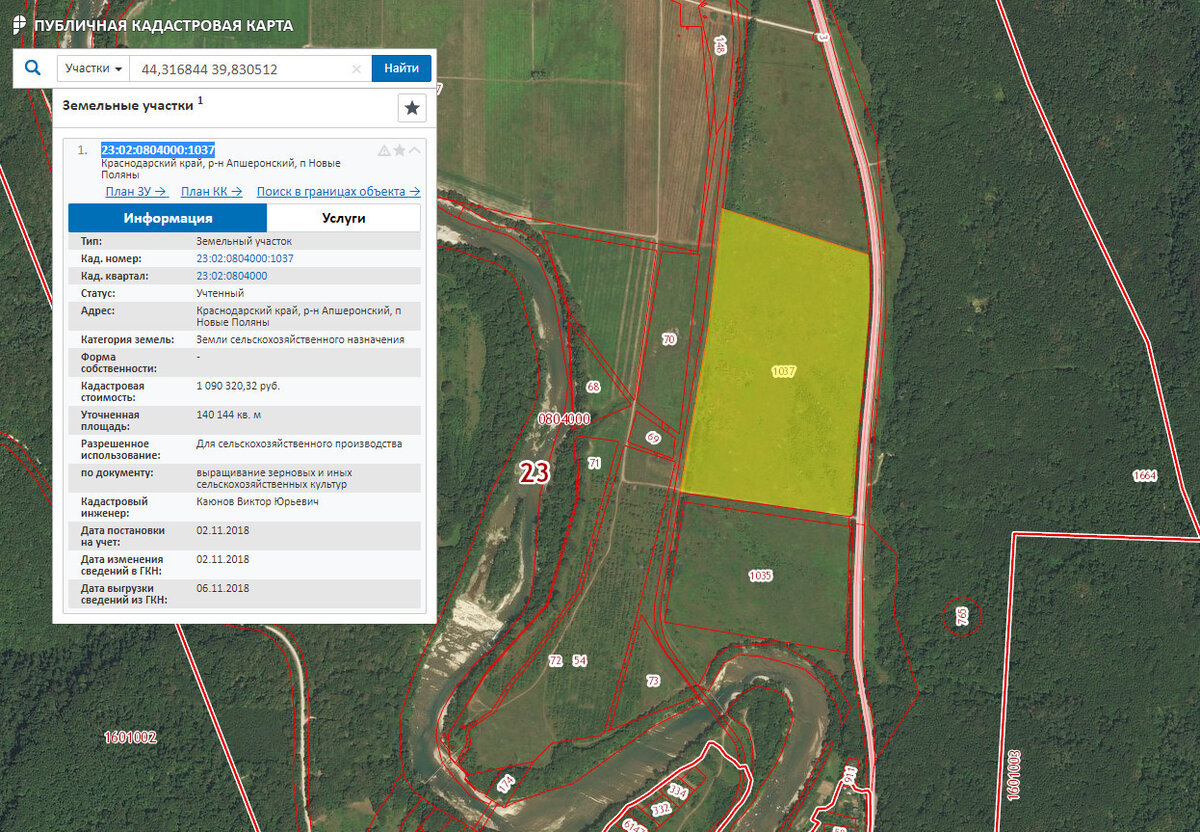
Task: Open the Участки search type dropdown
Action: coord(94,69)
